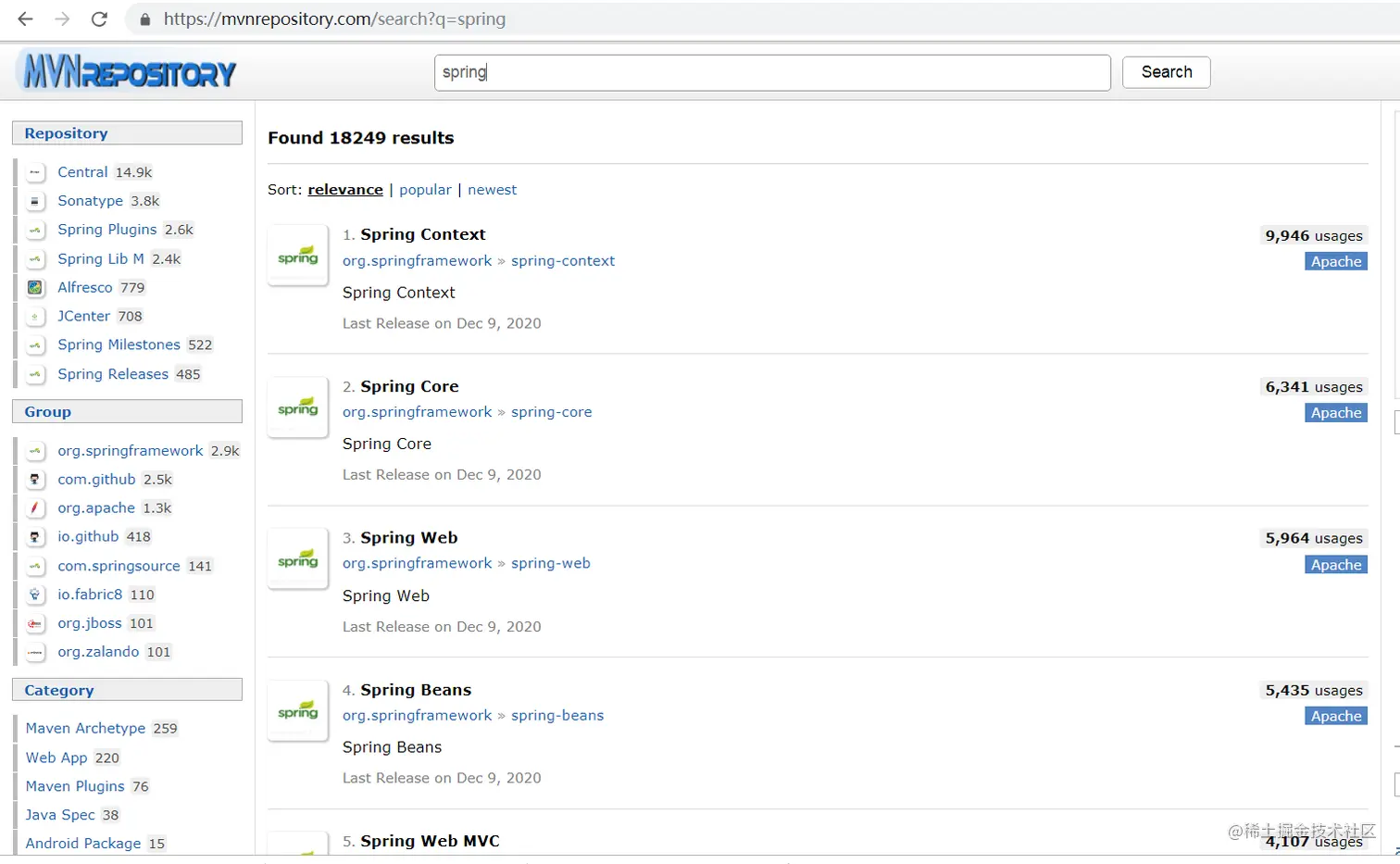Filter by Android Package category
The image size is (1400, 864).
pyautogui.click(x=83, y=844)
